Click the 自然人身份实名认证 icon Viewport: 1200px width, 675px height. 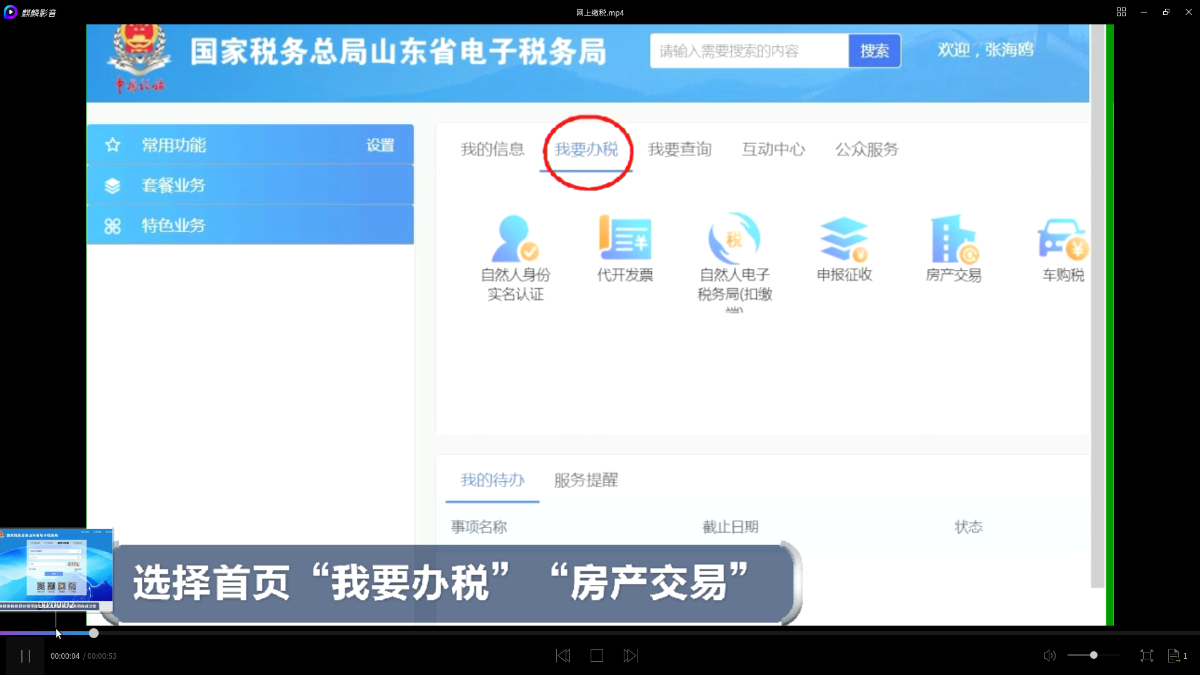(515, 240)
